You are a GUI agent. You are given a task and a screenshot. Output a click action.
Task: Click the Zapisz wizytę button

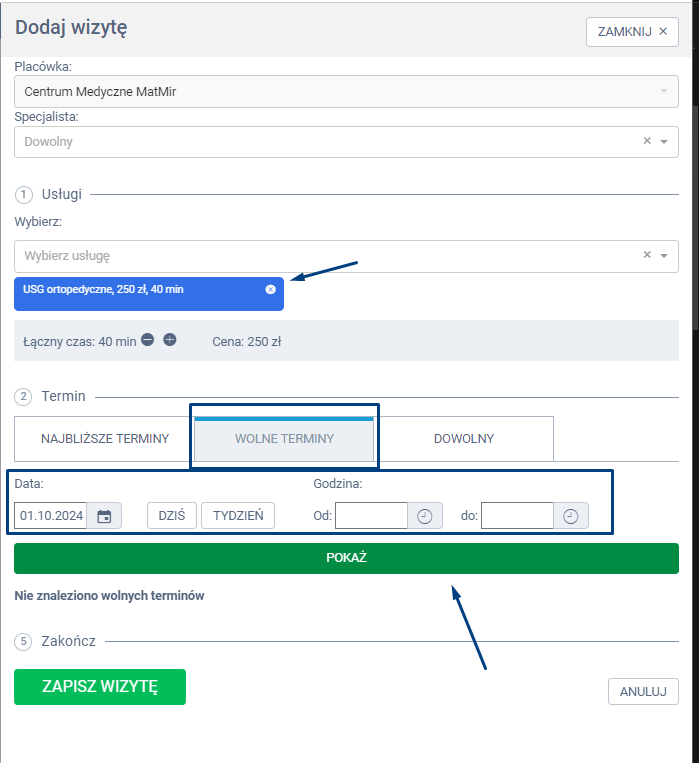[x=100, y=687]
